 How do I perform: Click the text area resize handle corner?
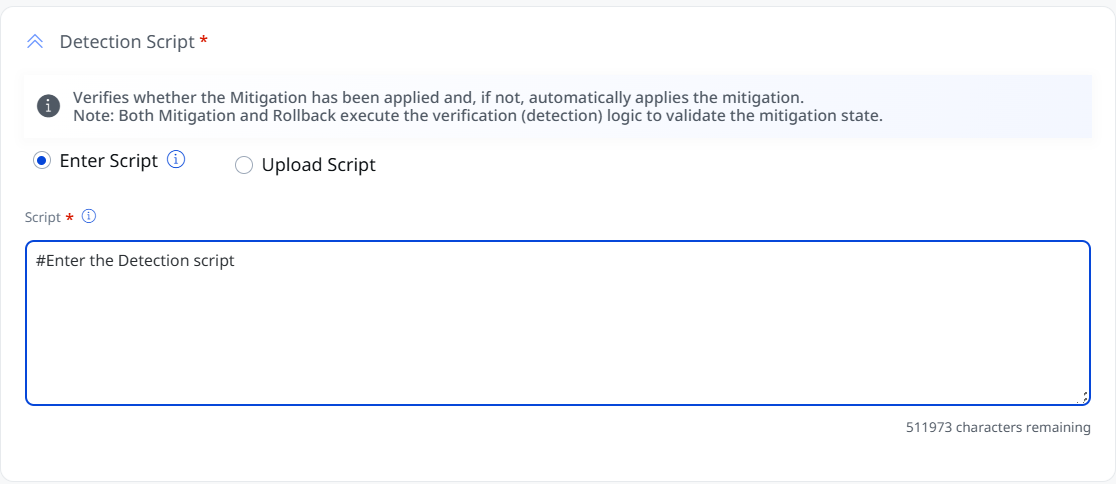[1083, 398]
